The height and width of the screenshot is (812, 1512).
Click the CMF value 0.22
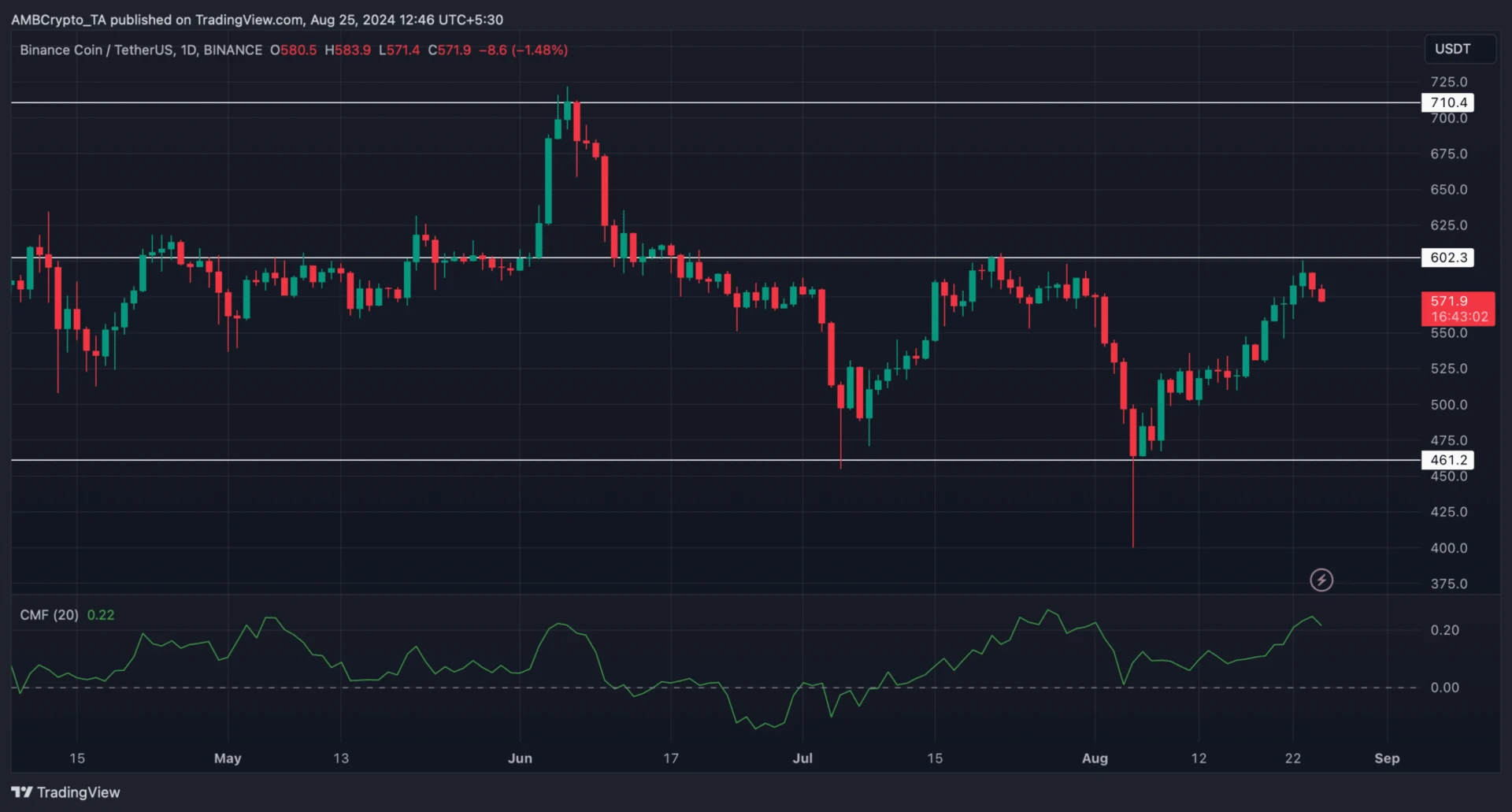pos(101,615)
